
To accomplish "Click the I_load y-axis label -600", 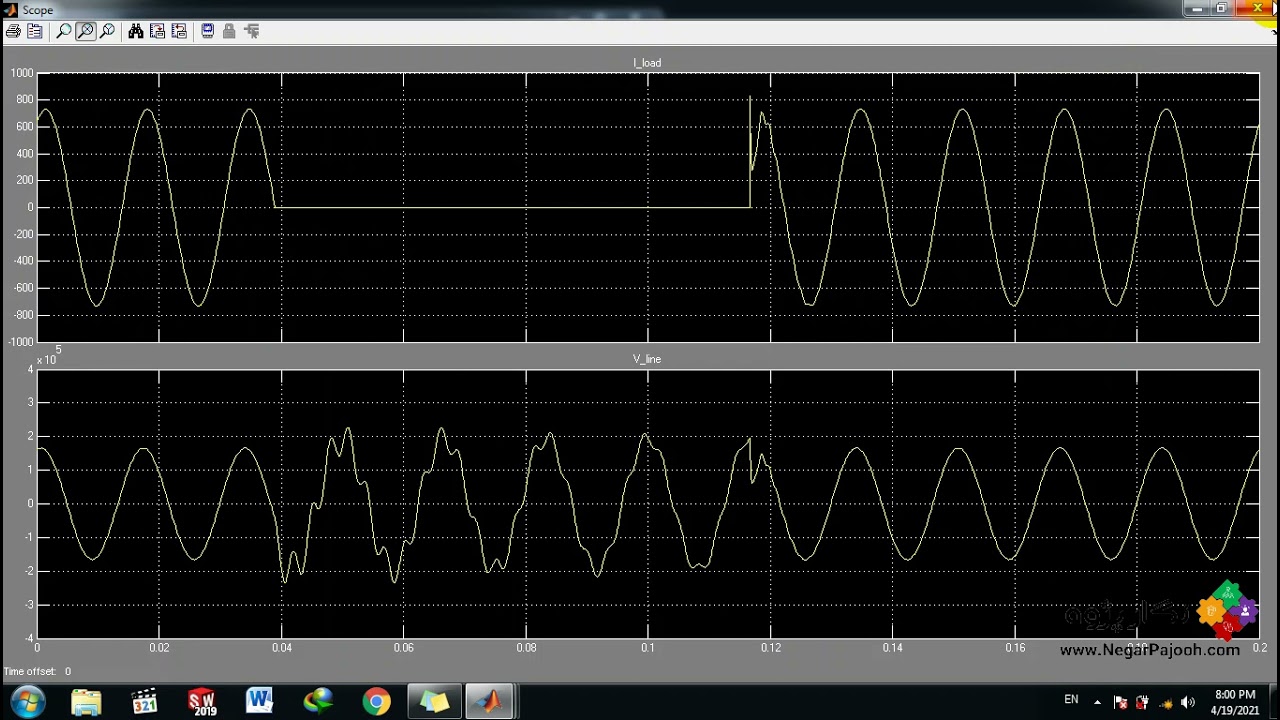I will click(22, 288).
